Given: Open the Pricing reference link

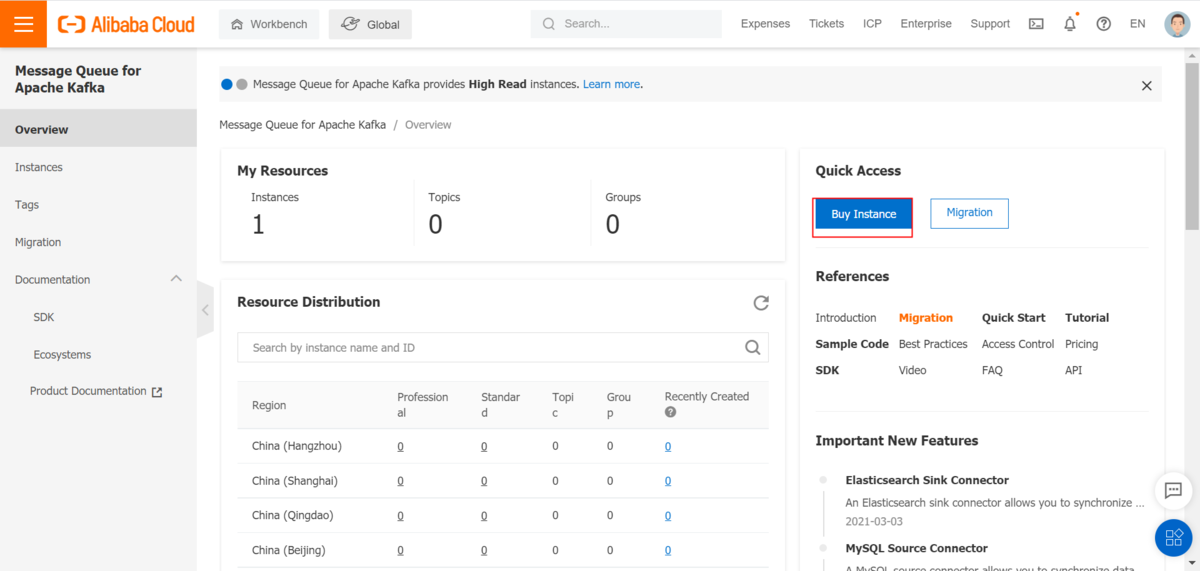Looking at the screenshot, I should [x=1081, y=344].
